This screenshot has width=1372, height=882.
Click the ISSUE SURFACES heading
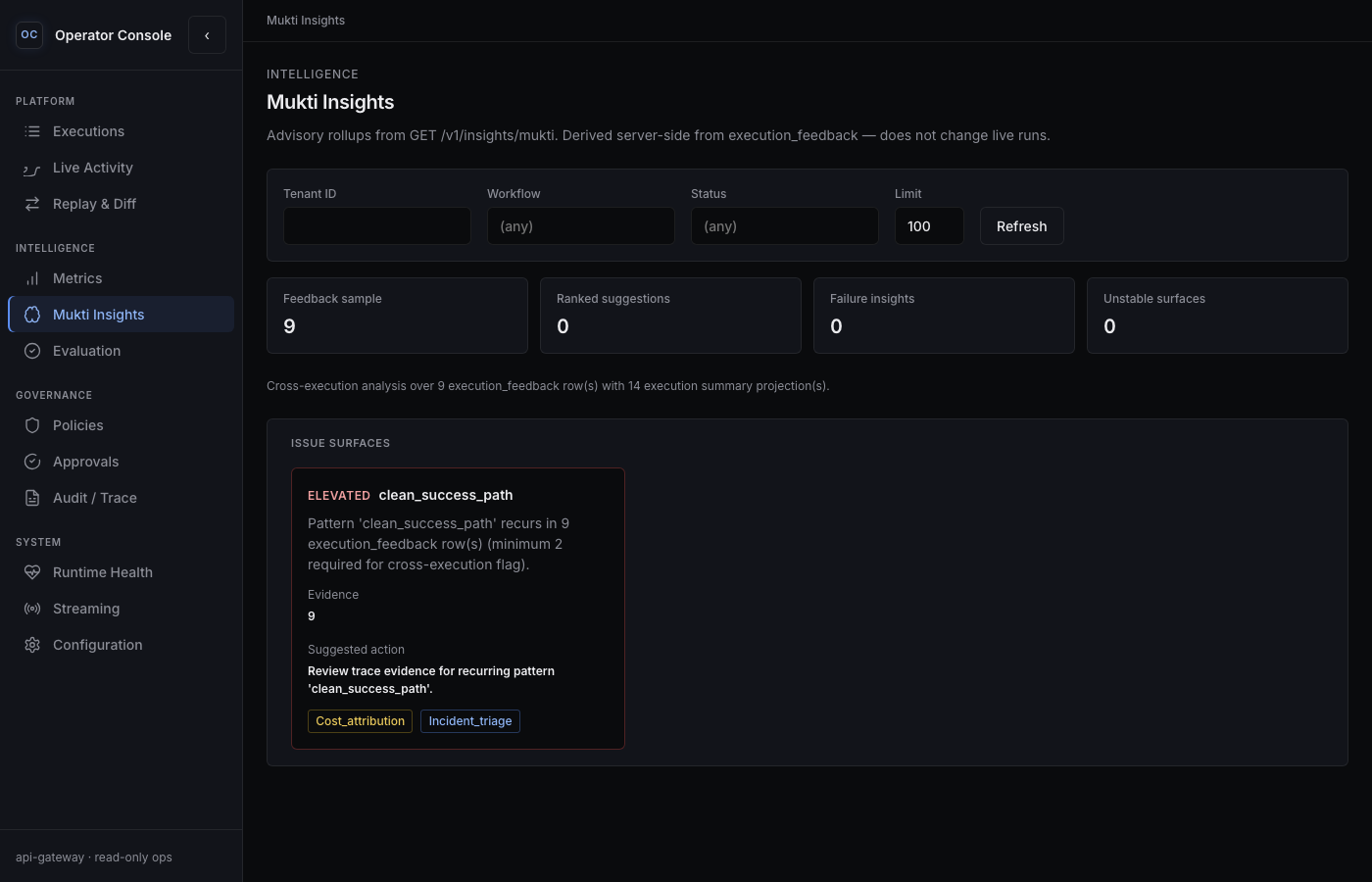[x=340, y=443]
